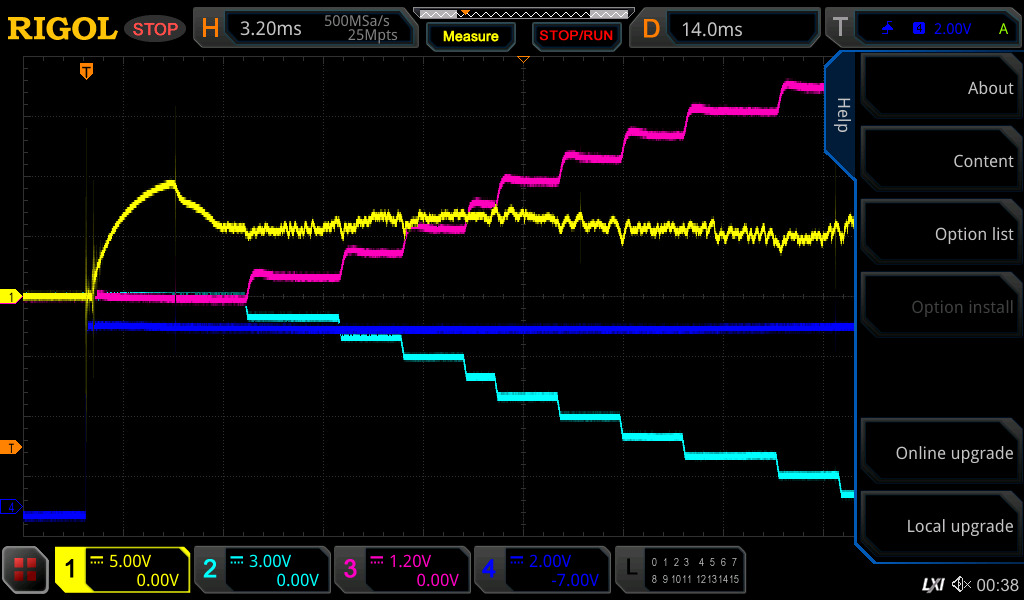Click the yellow channel 1 ground marker
This screenshot has height=600, width=1024.
pyautogui.click(x=12, y=297)
